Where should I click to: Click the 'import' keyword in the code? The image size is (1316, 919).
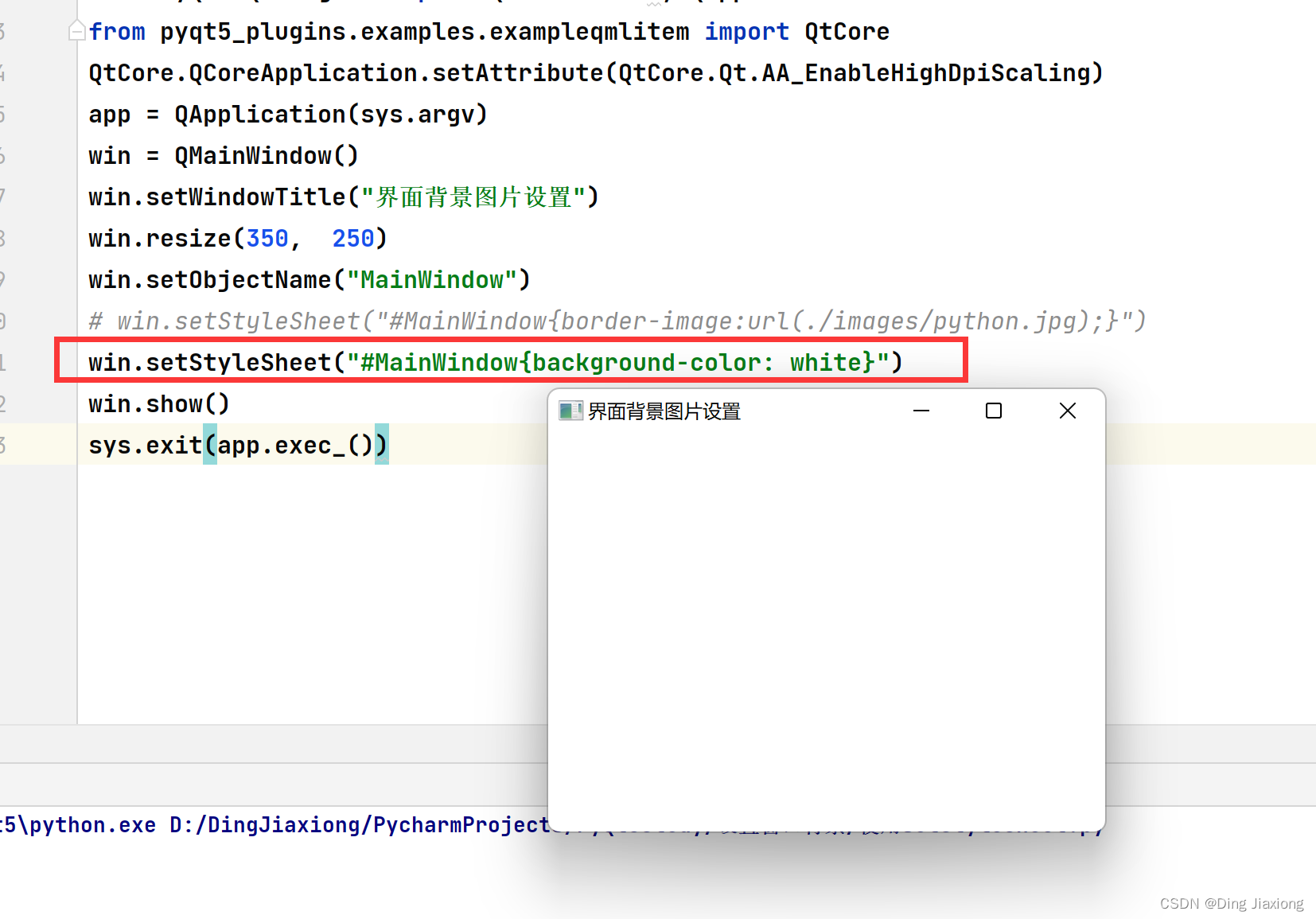point(746,32)
